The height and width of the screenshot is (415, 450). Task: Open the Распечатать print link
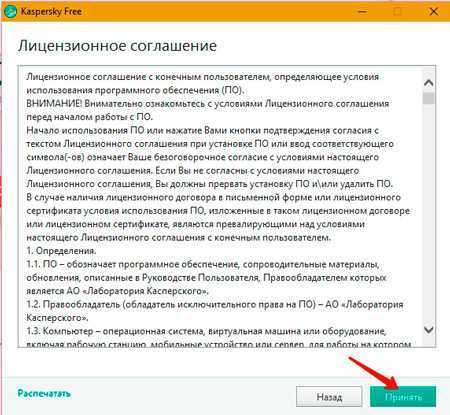coord(44,393)
